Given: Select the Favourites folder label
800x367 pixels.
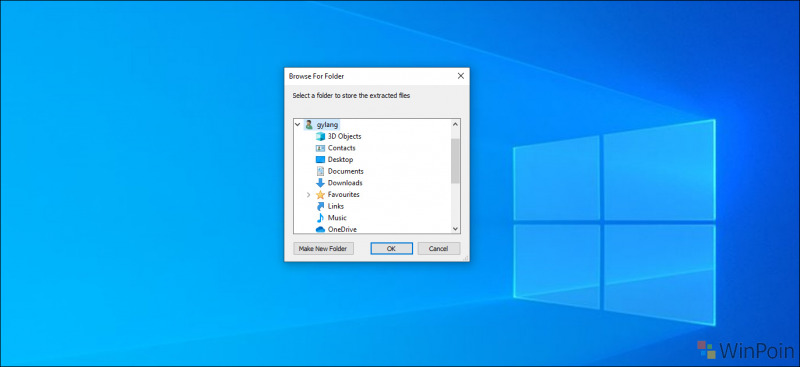Looking at the screenshot, I should coord(343,195).
